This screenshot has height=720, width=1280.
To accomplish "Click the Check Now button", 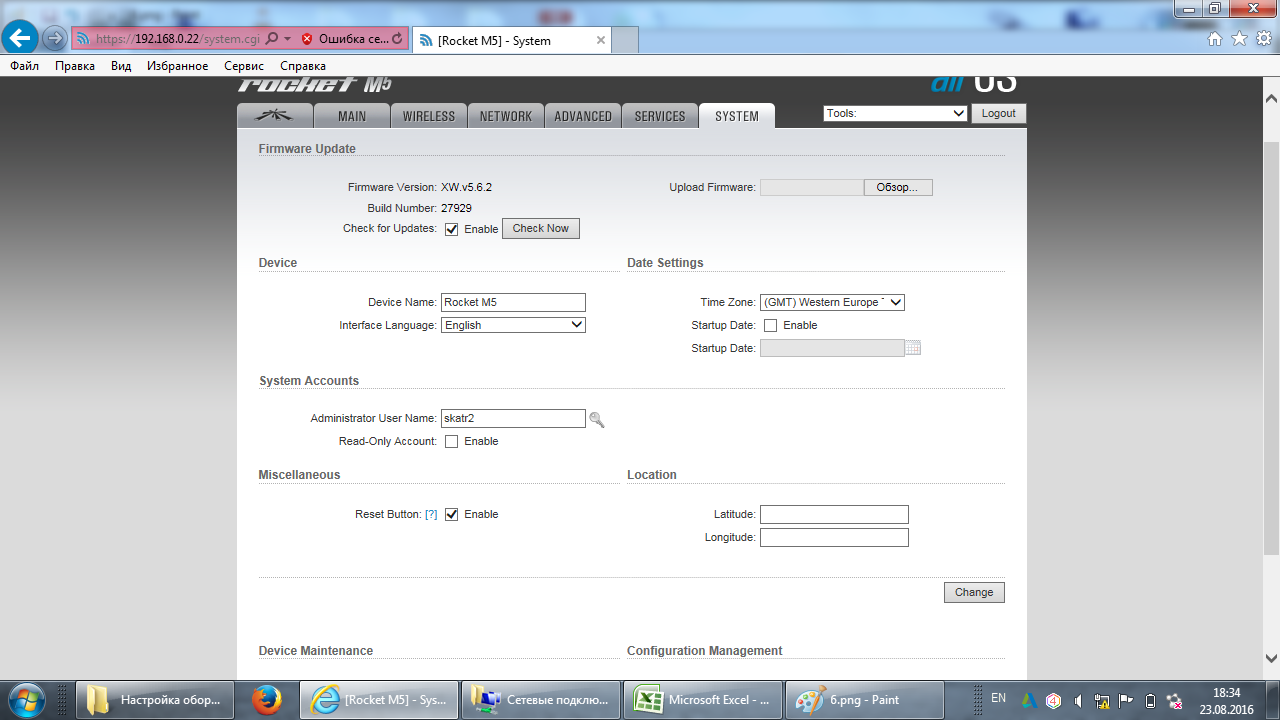I will click(x=540, y=228).
